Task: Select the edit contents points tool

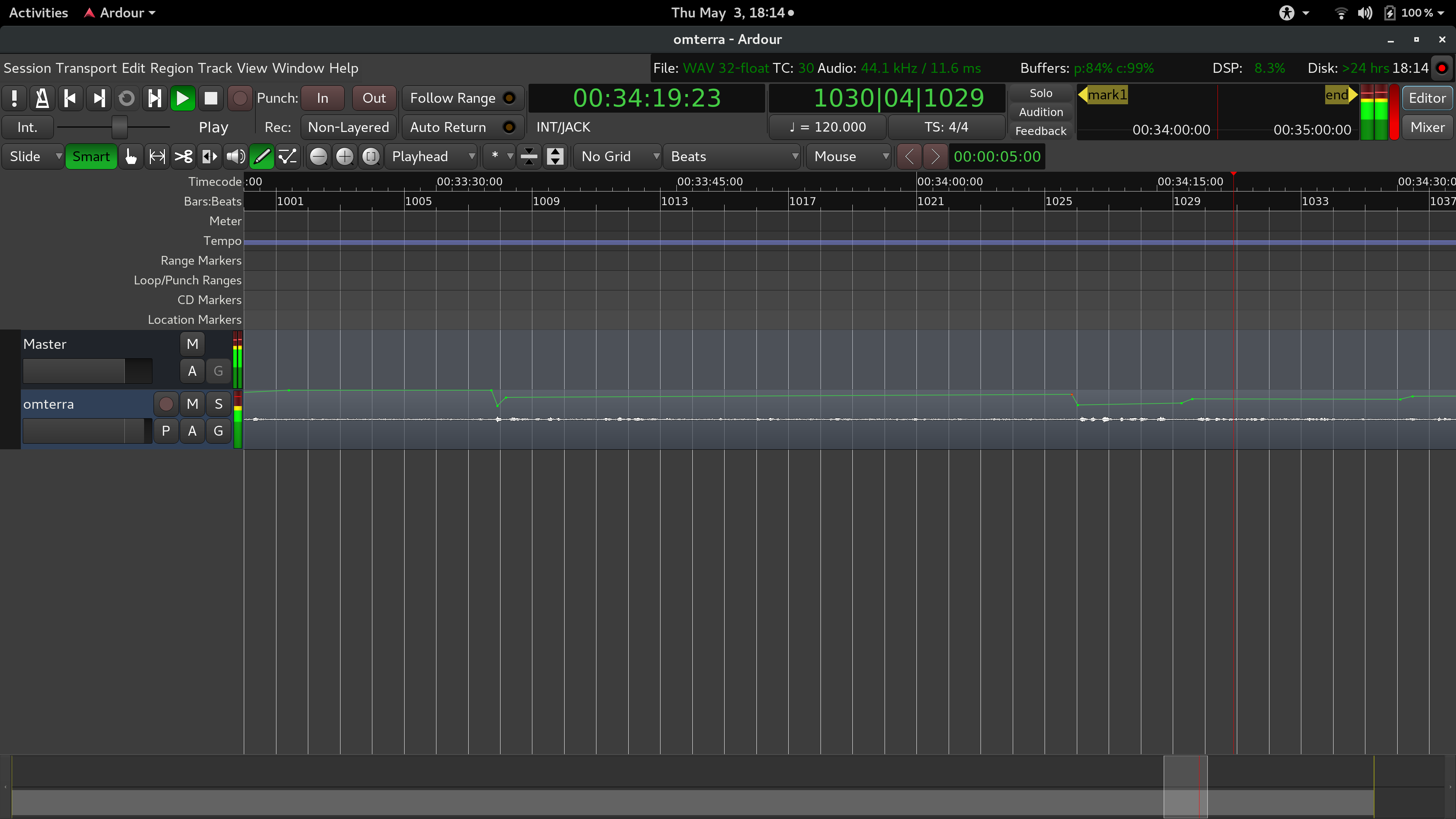Action: point(288,157)
